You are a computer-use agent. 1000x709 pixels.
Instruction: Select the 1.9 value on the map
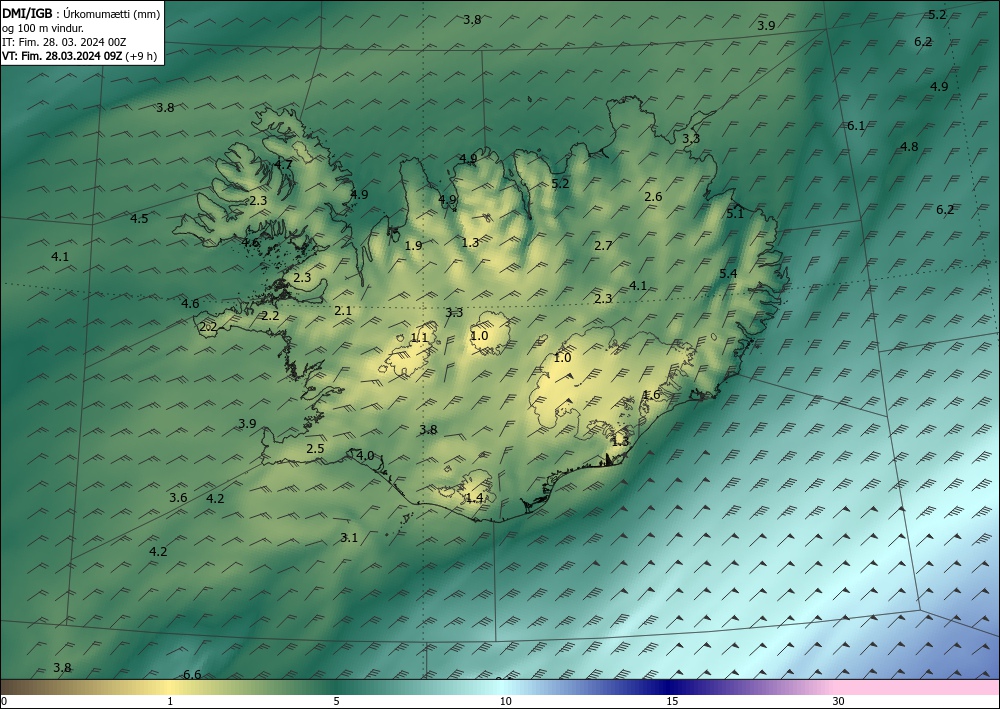coord(413,245)
